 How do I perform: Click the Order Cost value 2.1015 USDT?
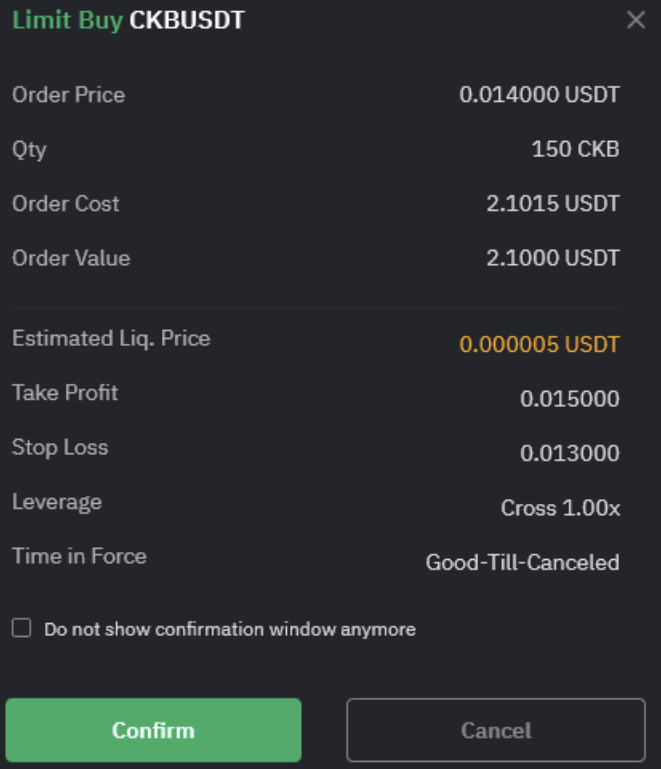point(553,204)
